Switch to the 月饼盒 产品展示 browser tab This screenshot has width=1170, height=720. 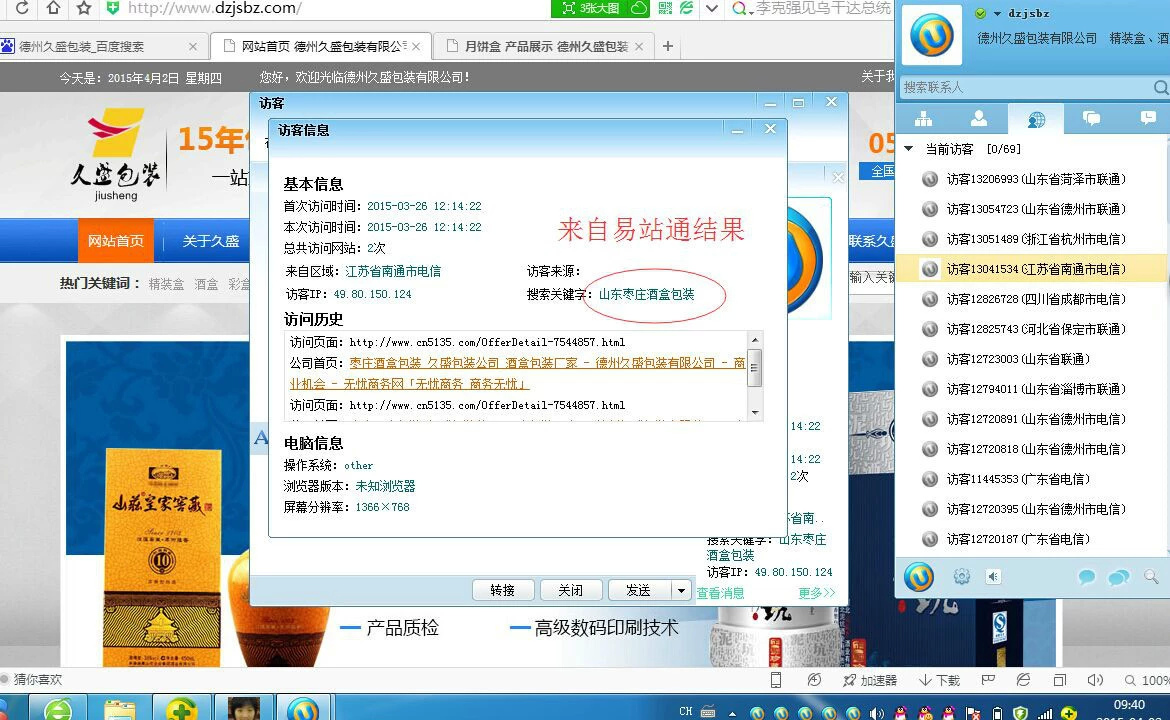pyautogui.click(x=545, y=46)
